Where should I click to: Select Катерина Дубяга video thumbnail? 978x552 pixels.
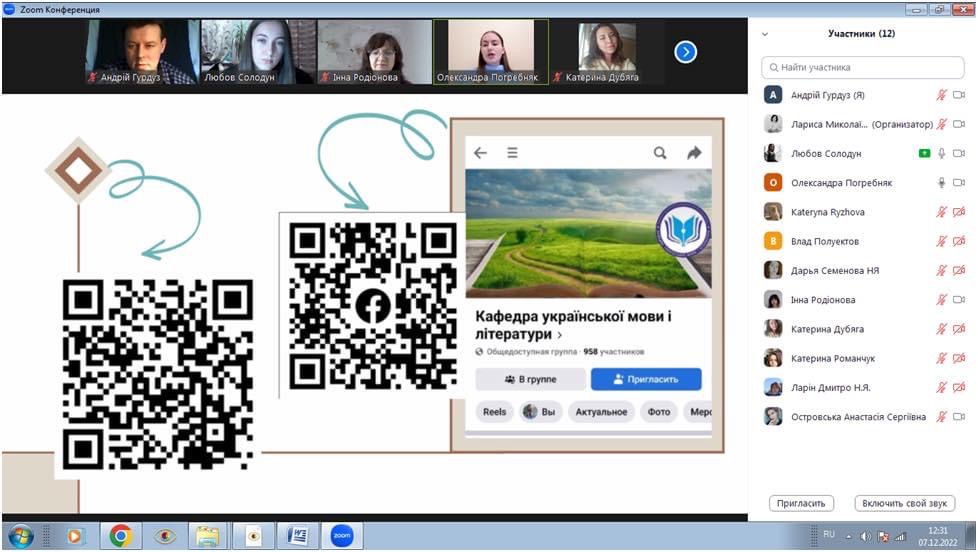(606, 52)
